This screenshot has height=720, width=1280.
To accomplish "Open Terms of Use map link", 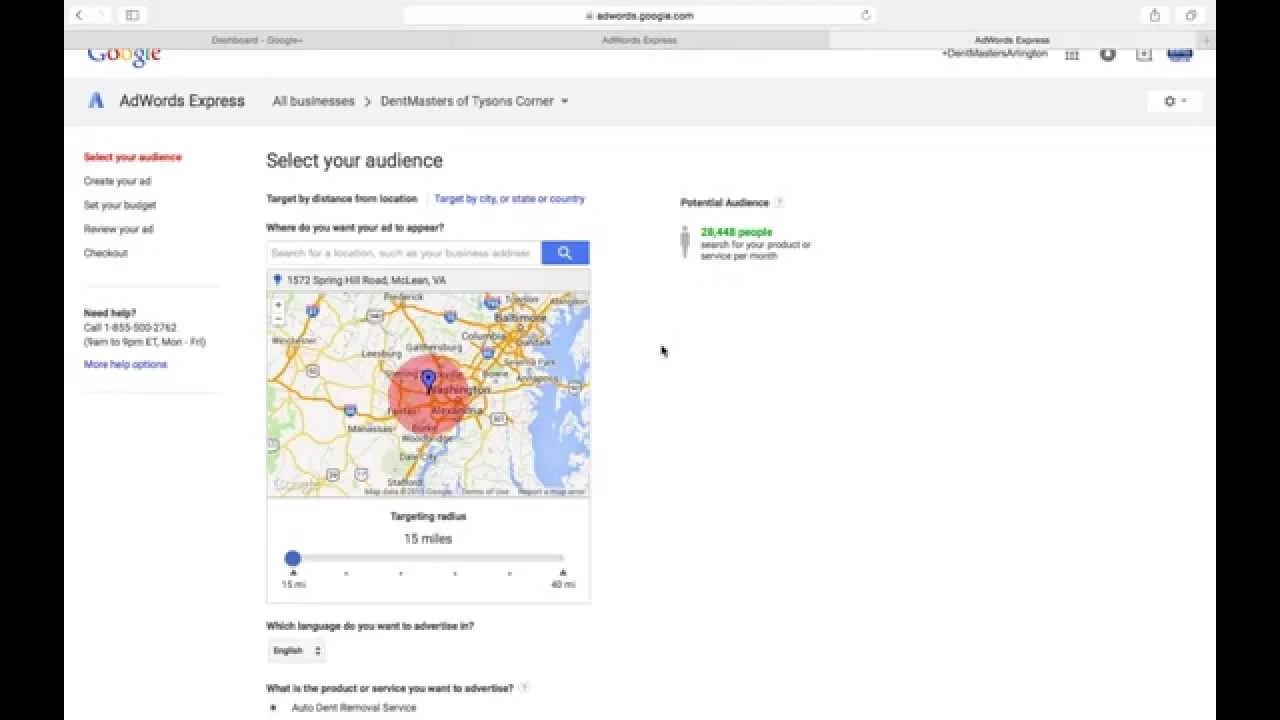I will pyautogui.click(x=485, y=492).
